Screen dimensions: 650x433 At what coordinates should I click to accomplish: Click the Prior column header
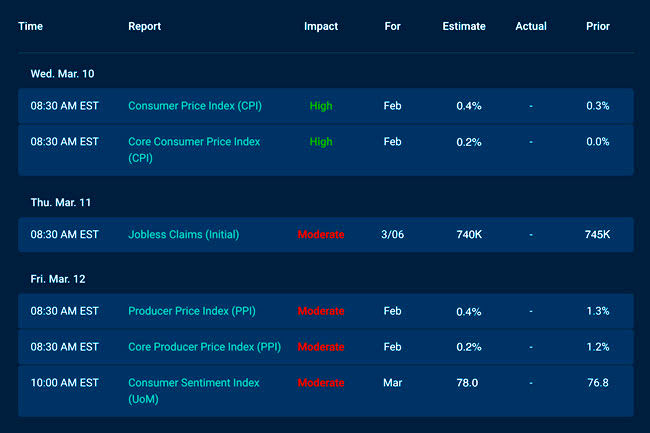click(x=597, y=26)
